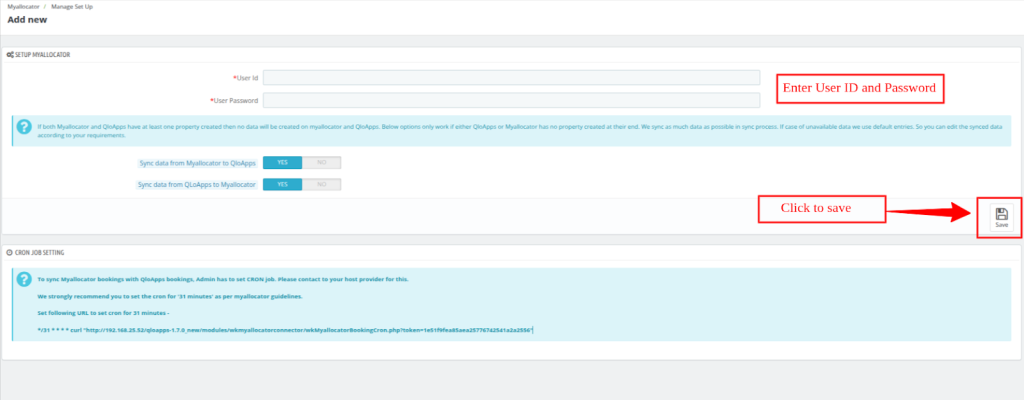The height and width of the screenshot is (400, 1024).
Task: Click the cogs icon beside Setup Myallocator
Action: 10,53
